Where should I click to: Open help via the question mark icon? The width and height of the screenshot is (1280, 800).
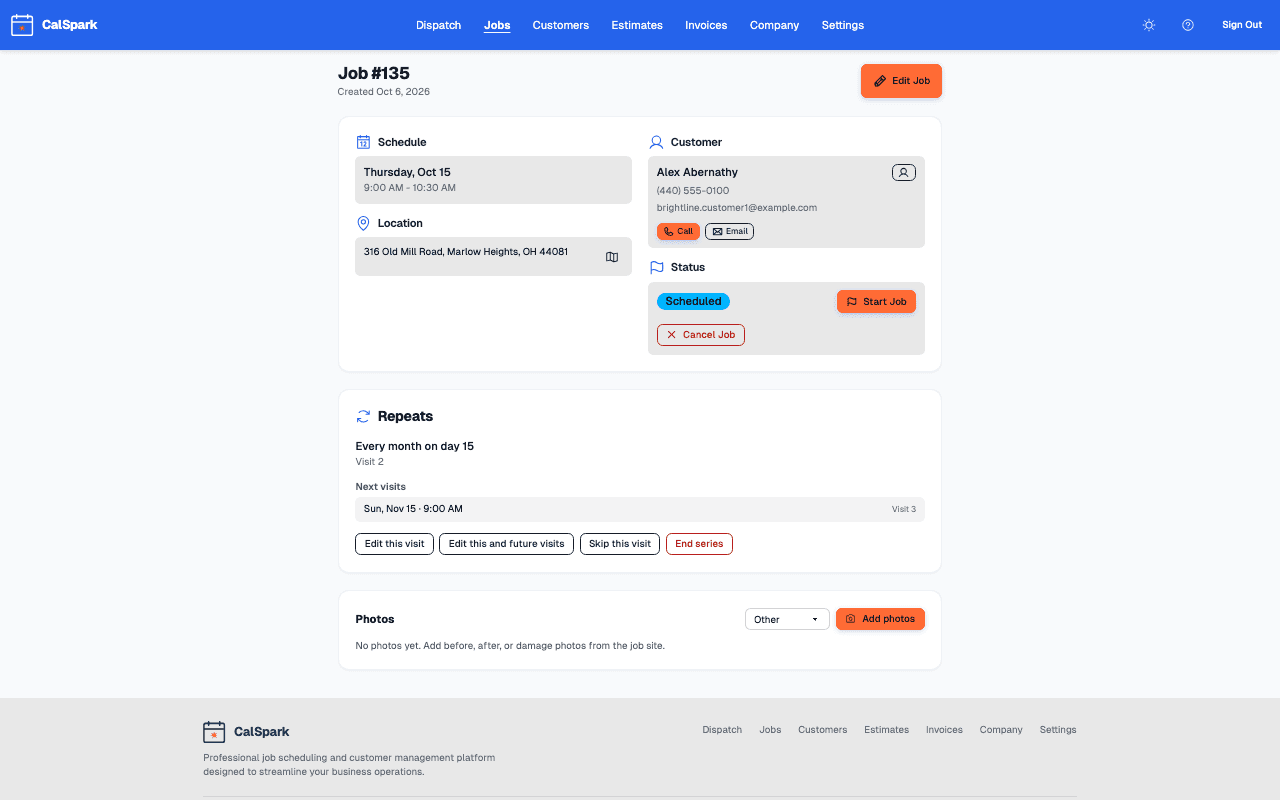(1188, 25)
